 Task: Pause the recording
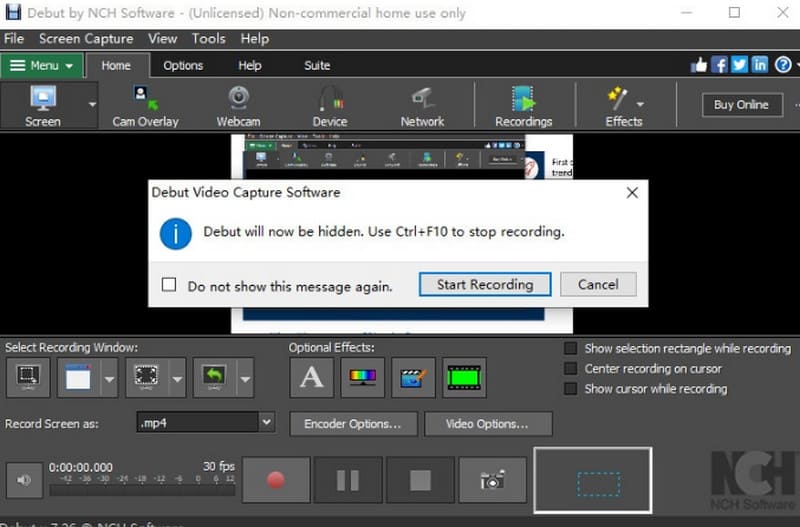point(348,480)
